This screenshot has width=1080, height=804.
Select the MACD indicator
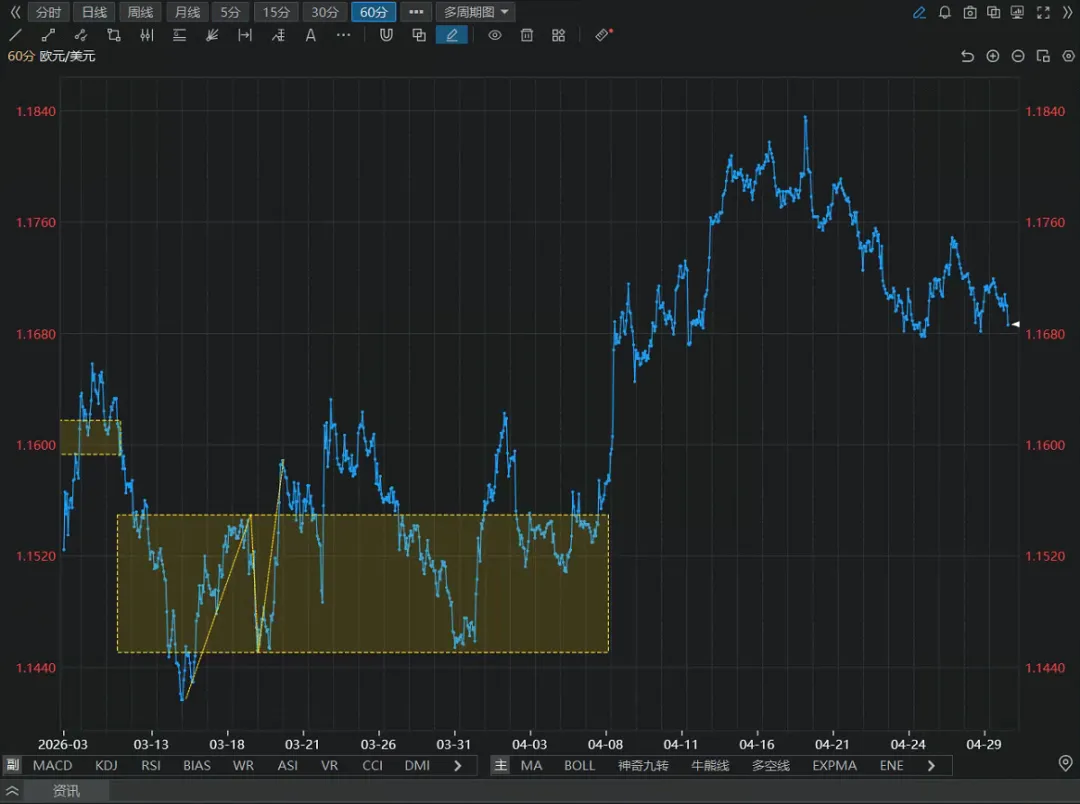click(52, 765)
